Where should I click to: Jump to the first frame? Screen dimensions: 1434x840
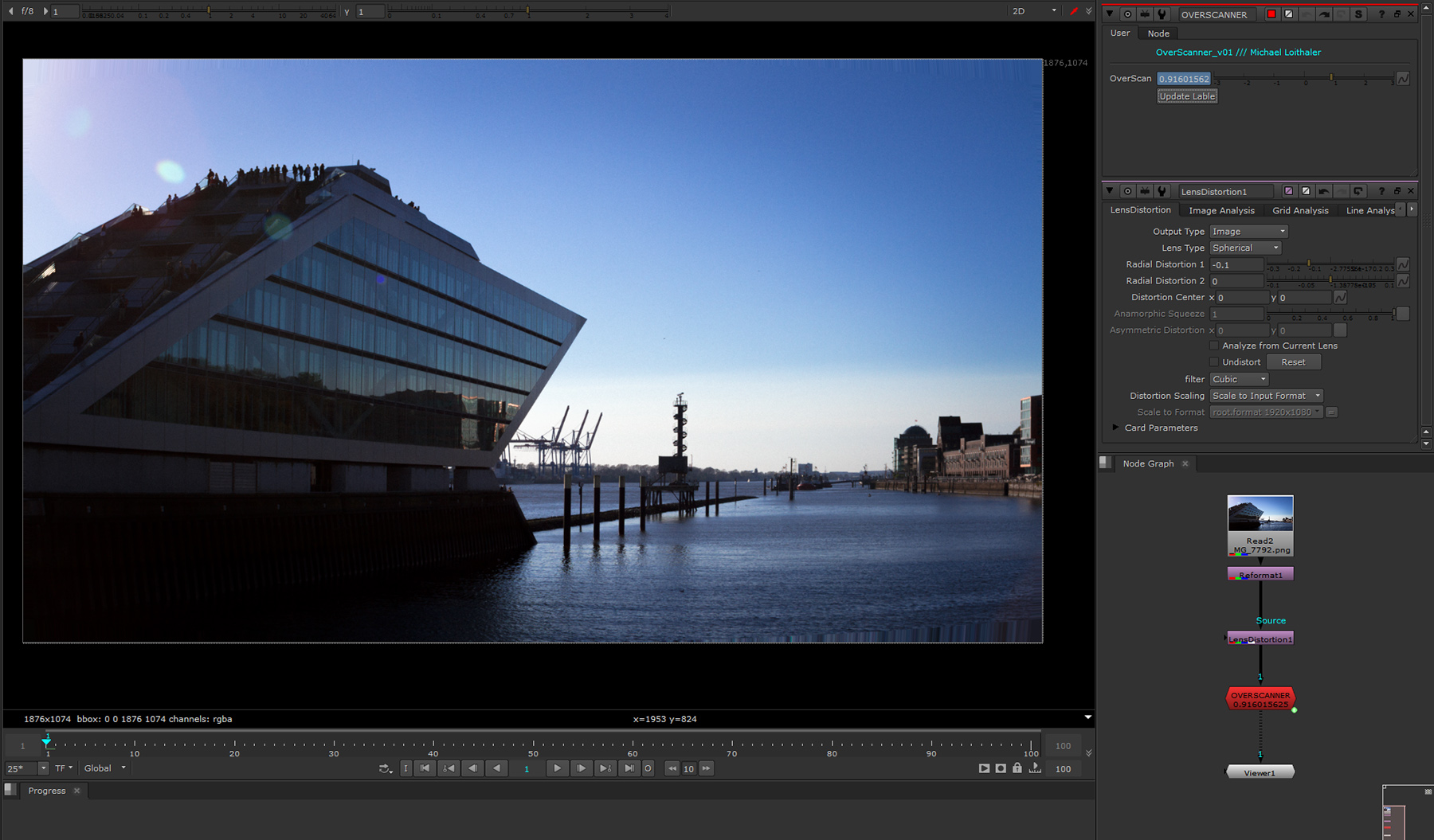tap(425, 768)
